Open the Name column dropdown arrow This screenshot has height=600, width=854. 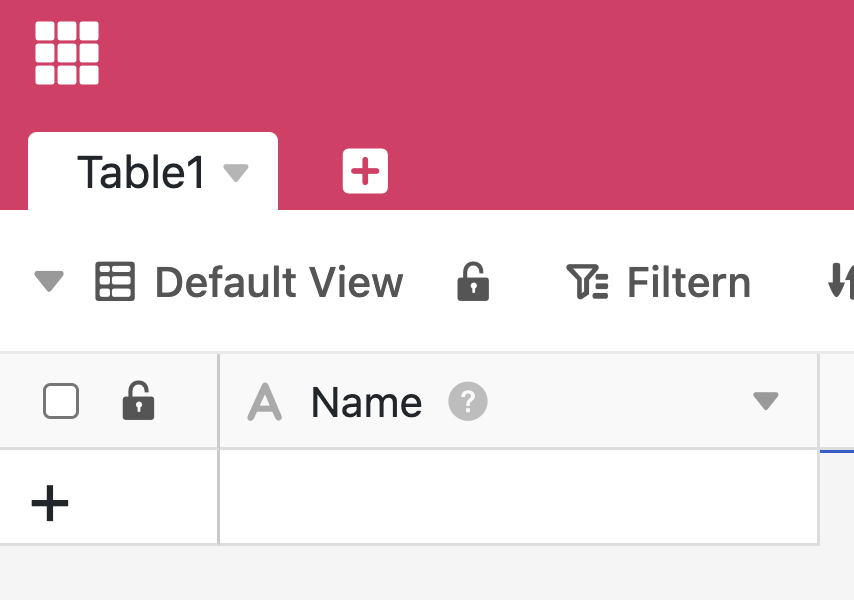click(765, 402)
